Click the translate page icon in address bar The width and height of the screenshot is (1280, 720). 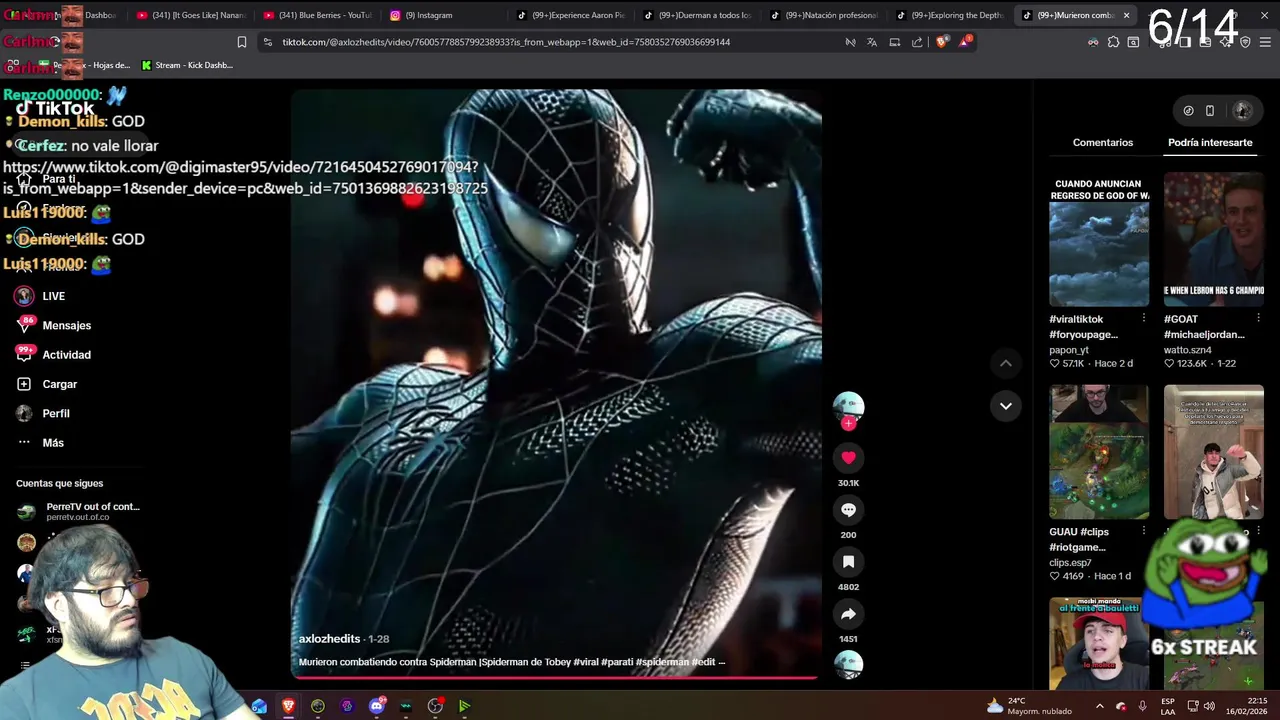[872, 42]
